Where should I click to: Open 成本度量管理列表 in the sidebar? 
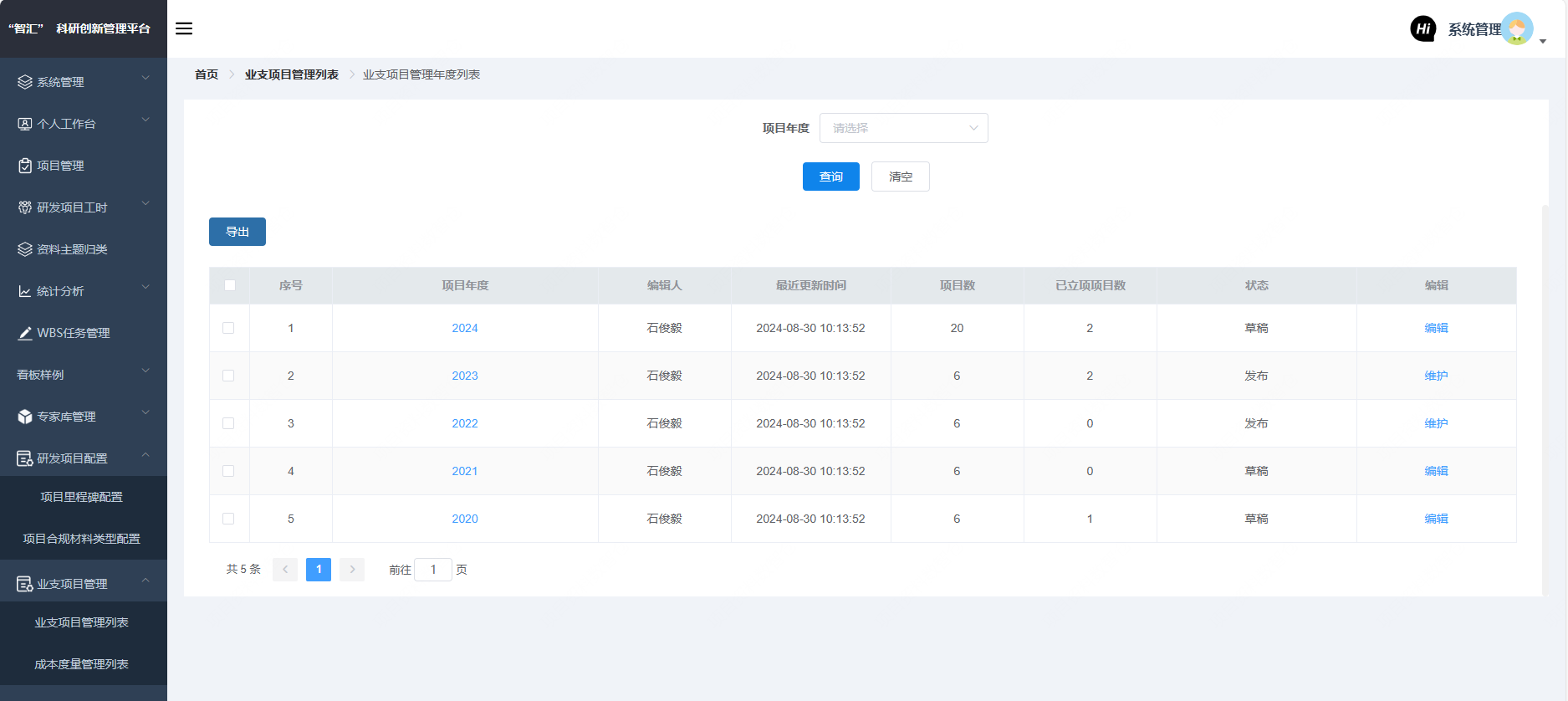[x=81, y=664]
